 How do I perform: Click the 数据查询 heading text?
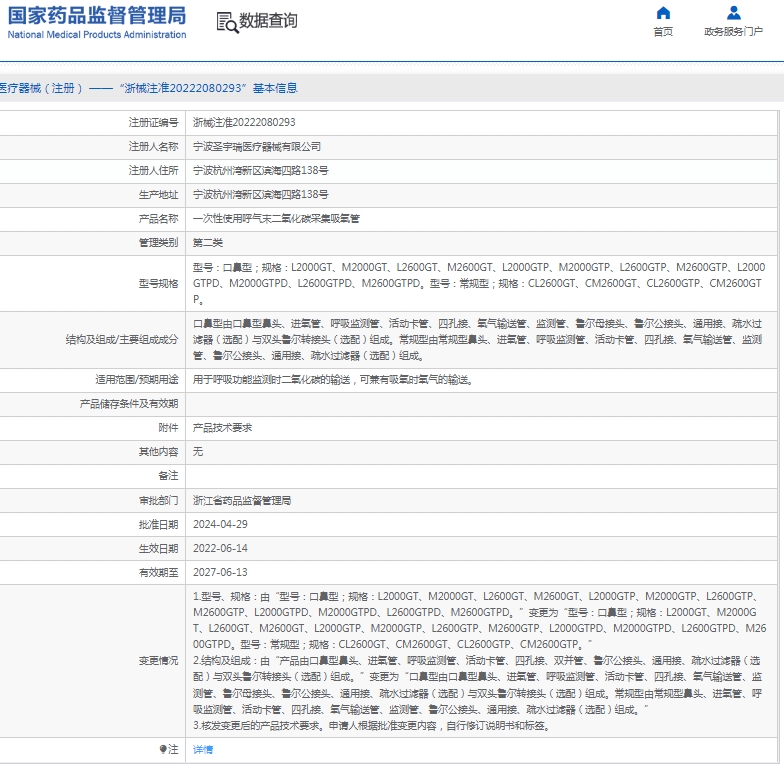(x=268, y=20)
